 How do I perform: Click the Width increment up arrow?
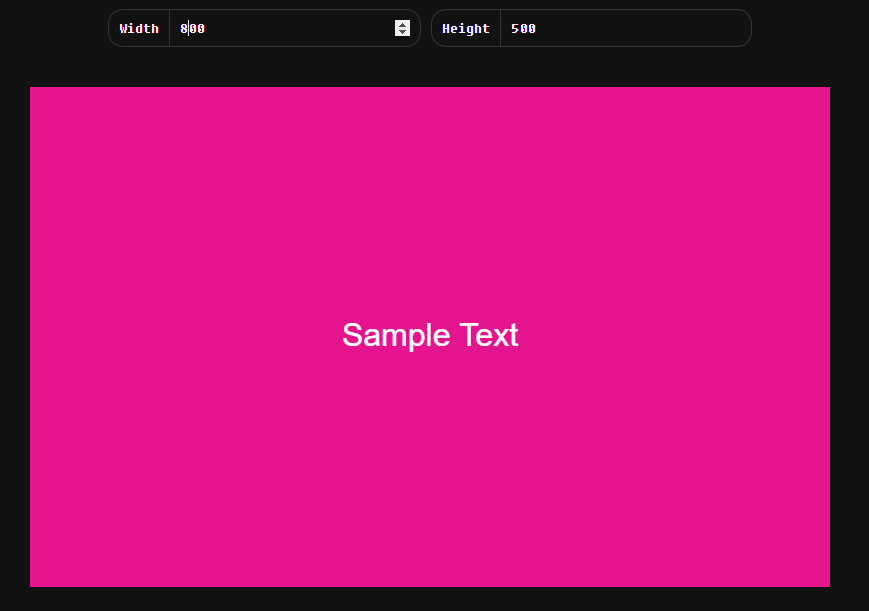(402, 24)
